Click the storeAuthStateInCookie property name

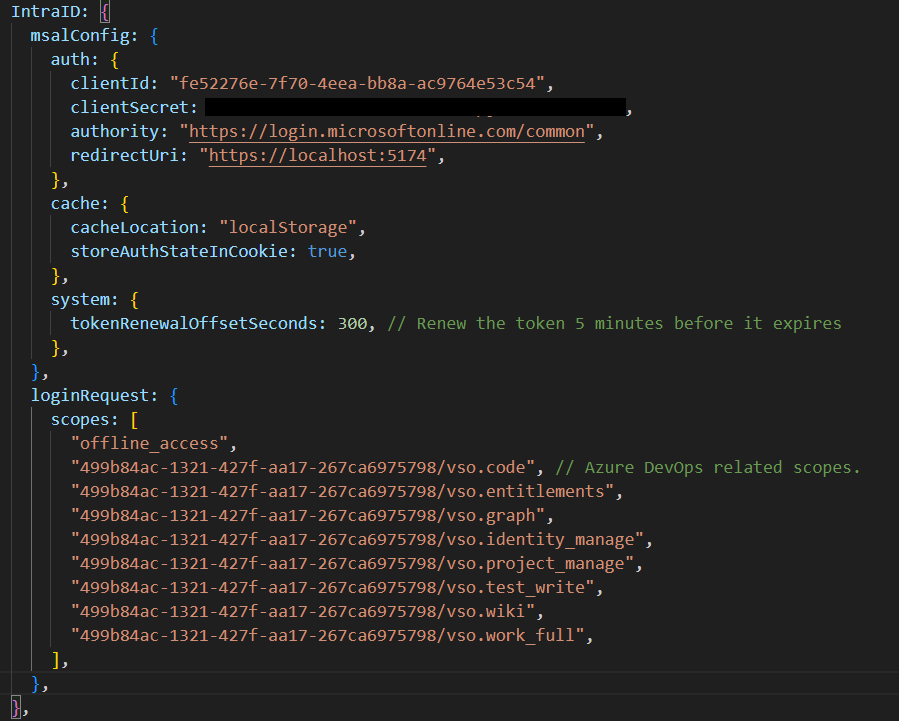pos(179,252)
